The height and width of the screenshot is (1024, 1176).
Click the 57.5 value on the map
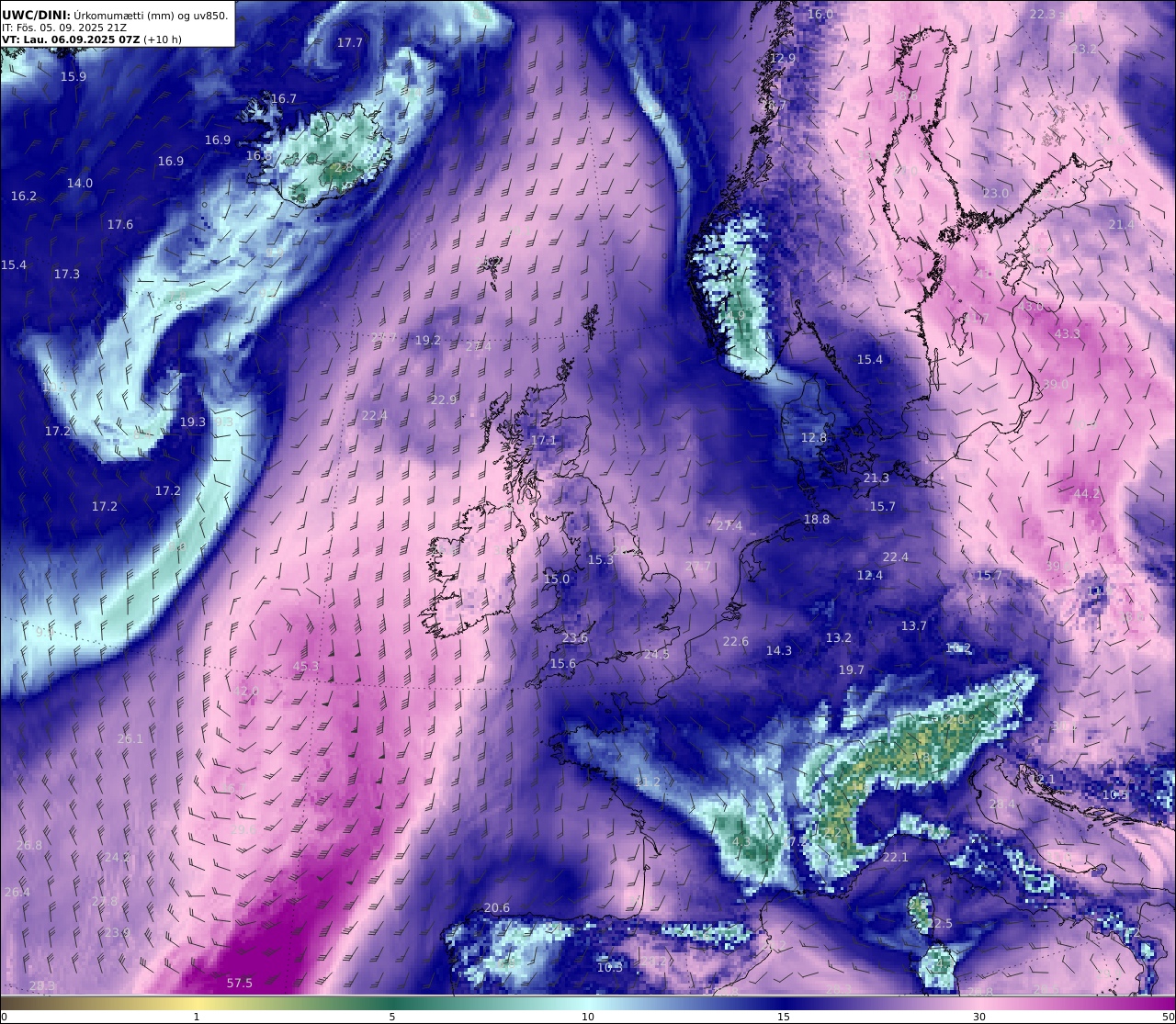click(239, 984)
